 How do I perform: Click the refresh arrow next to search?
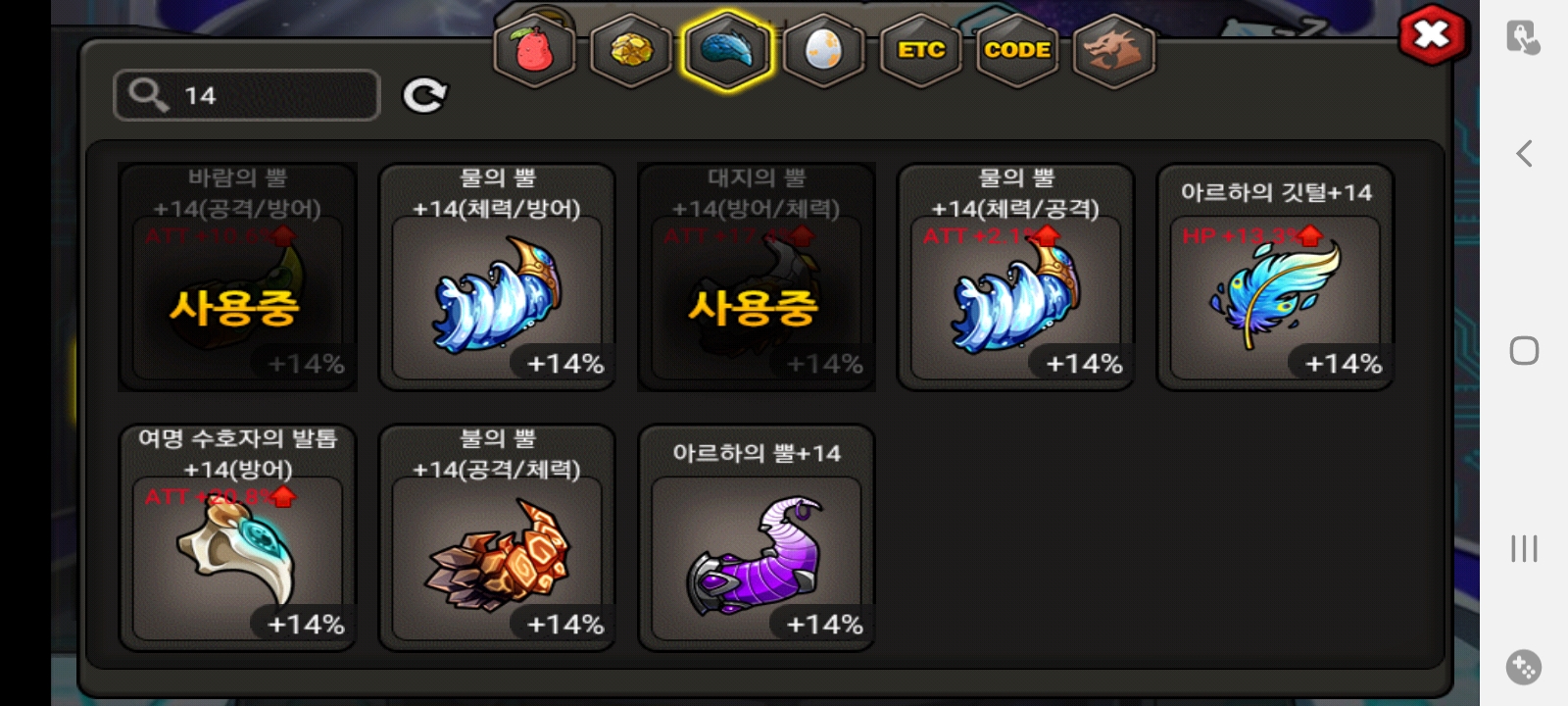pyautogui.click(x=424, y=95)
